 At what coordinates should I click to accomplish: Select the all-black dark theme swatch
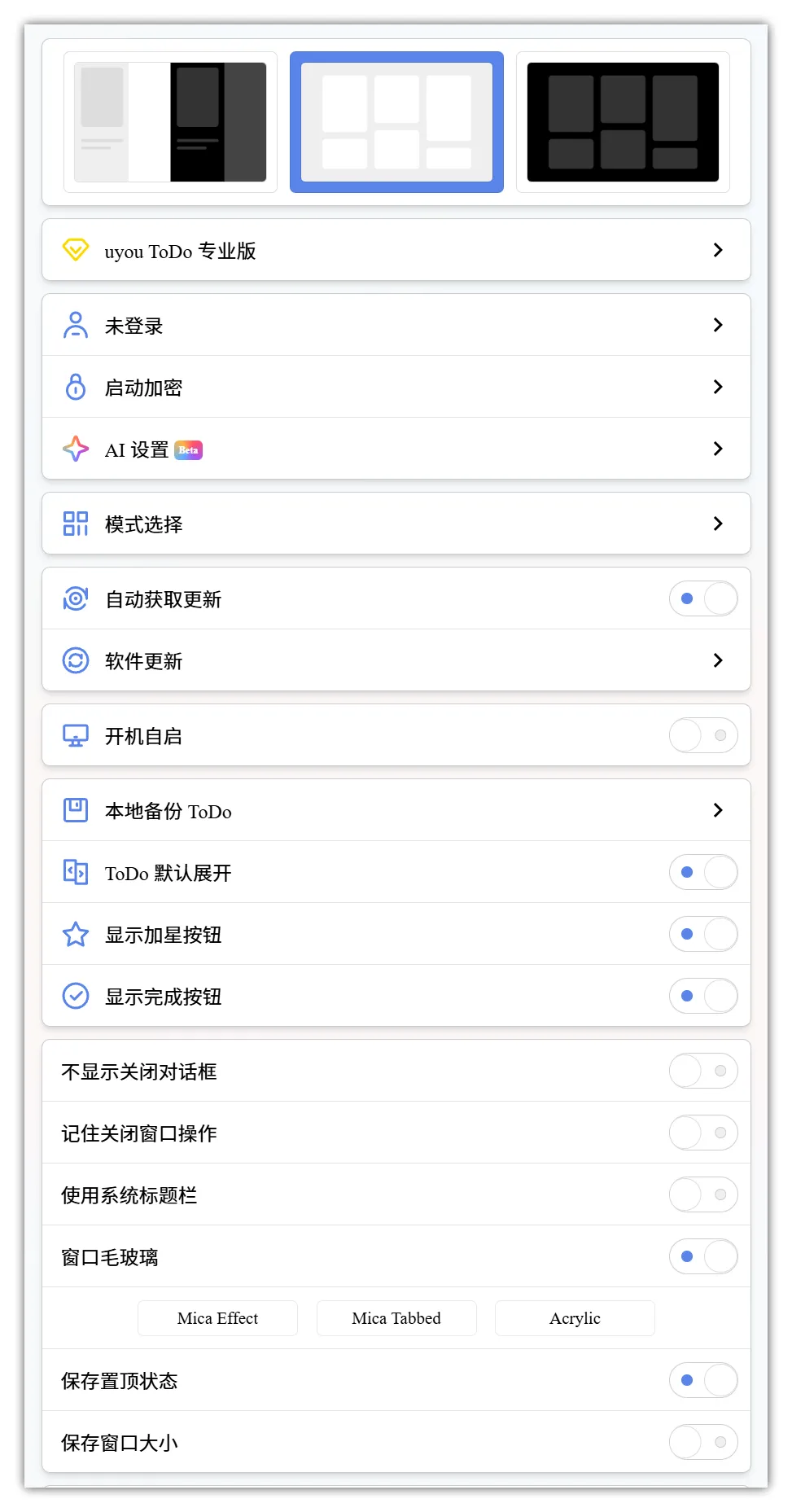[623, 122]
